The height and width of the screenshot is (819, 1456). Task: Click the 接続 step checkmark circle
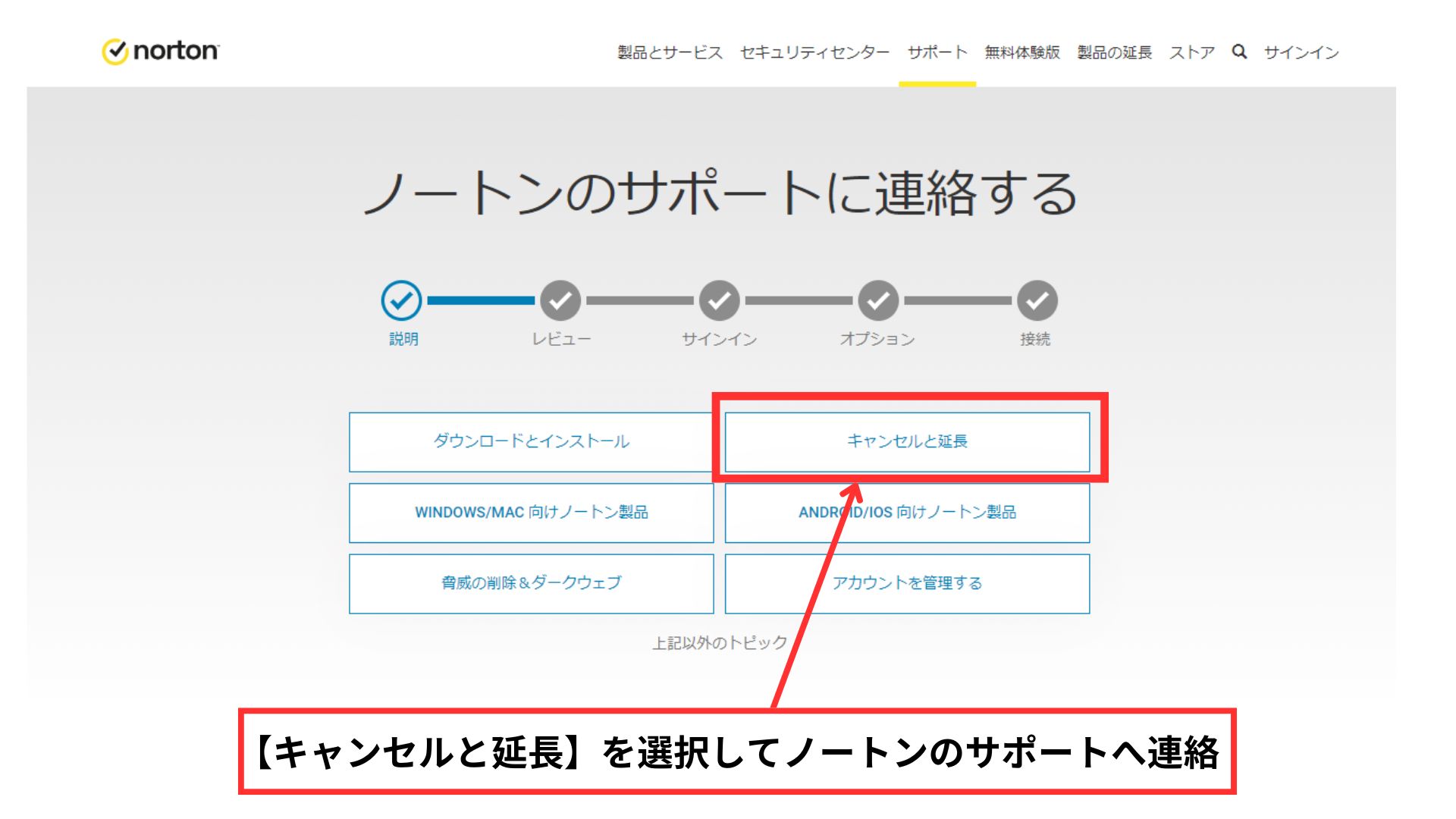coord(1037,301)
